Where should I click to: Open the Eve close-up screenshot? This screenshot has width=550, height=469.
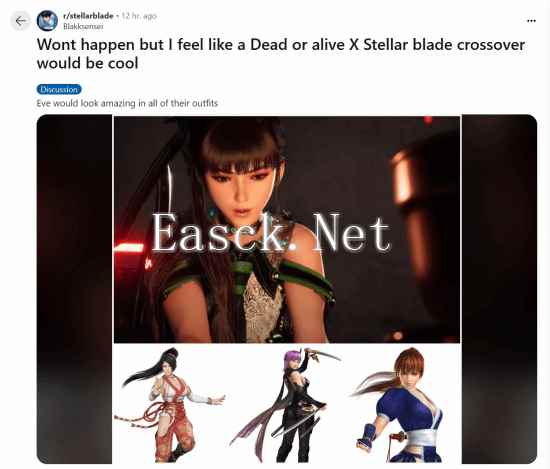(287, 229)
